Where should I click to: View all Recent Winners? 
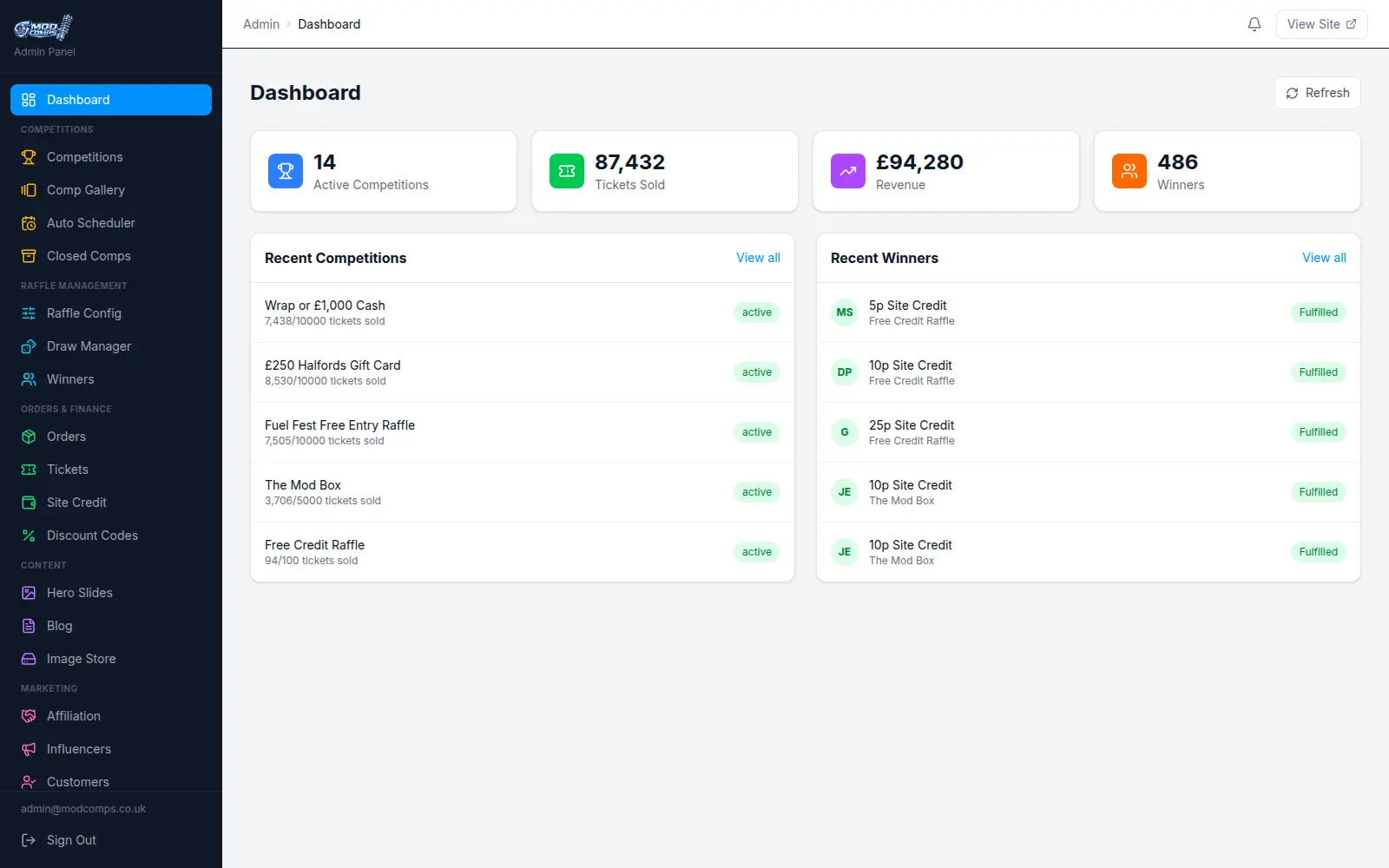[x=1324, y=258]
